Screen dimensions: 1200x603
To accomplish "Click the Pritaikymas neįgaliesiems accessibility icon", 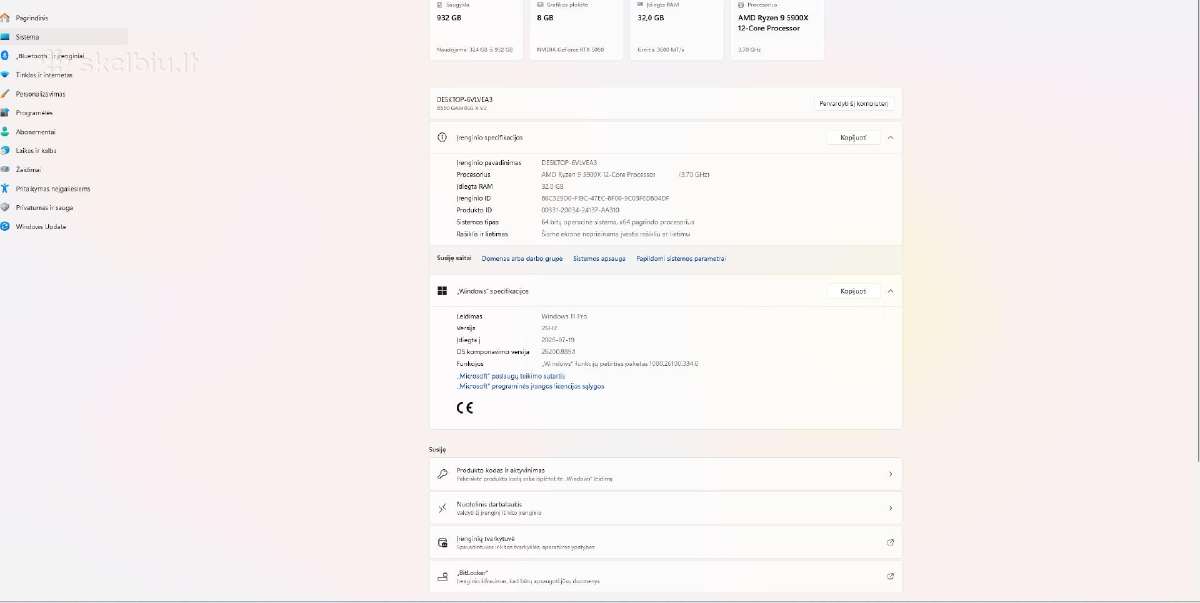I will pyautogui.click(x=5, y=189).
